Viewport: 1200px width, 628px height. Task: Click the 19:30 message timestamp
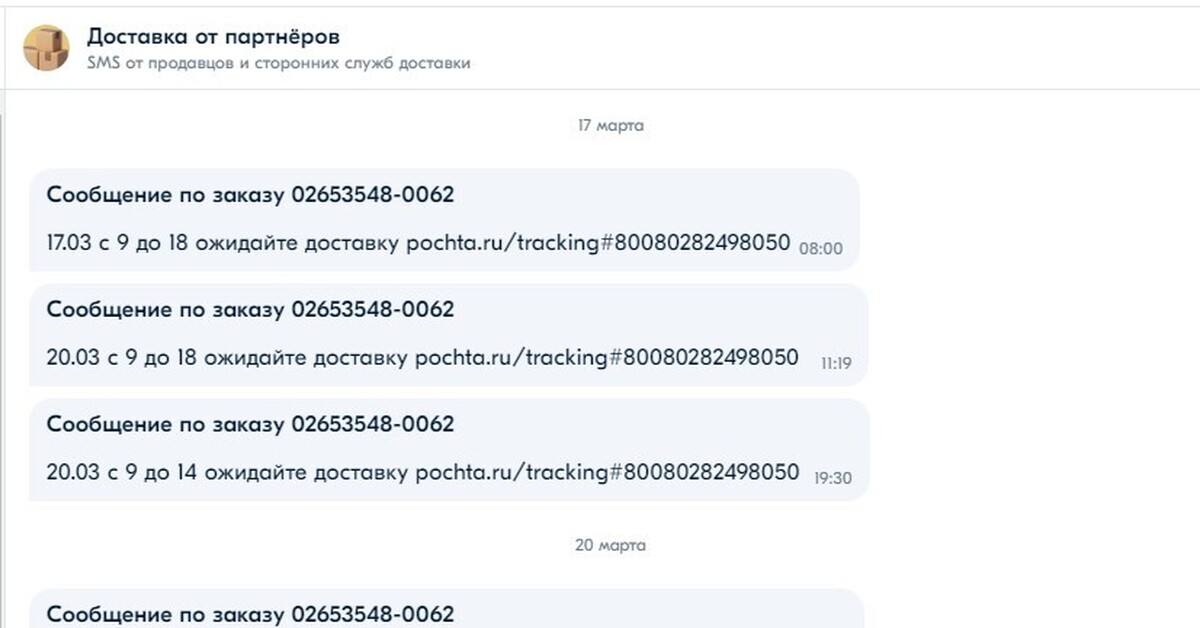(833, 478)
